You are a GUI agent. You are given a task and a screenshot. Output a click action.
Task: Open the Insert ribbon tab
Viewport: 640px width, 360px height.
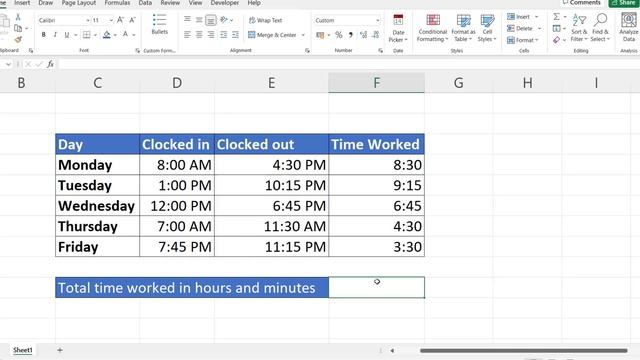click(22, 3)
